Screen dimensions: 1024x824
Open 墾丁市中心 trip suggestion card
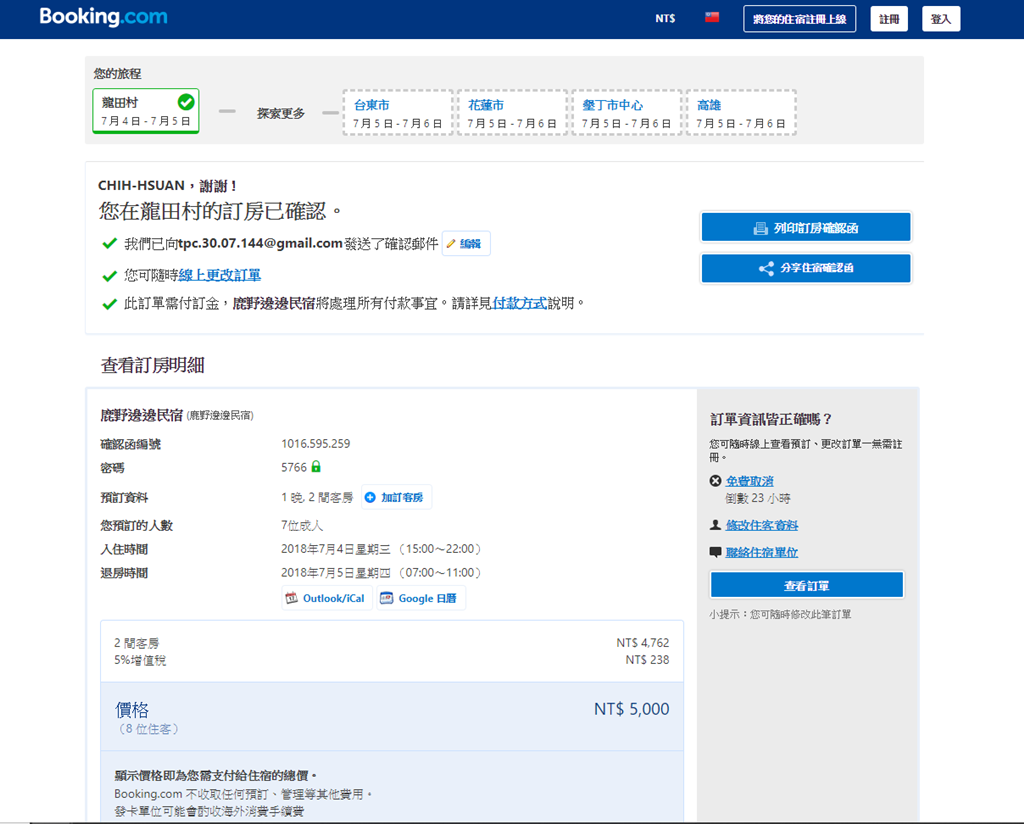click(x=626, y=113)
